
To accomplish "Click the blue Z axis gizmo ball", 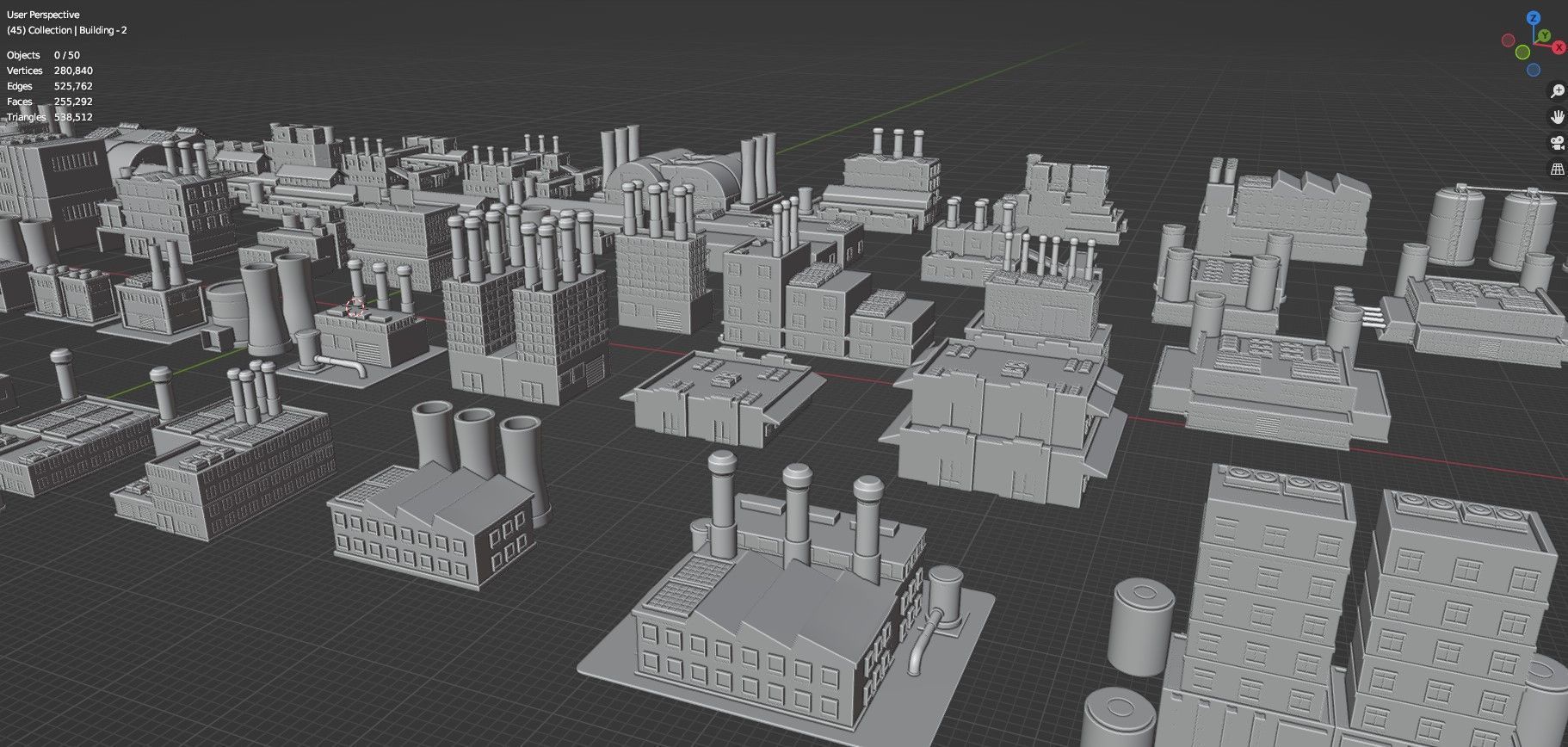I will point(1534,18).
